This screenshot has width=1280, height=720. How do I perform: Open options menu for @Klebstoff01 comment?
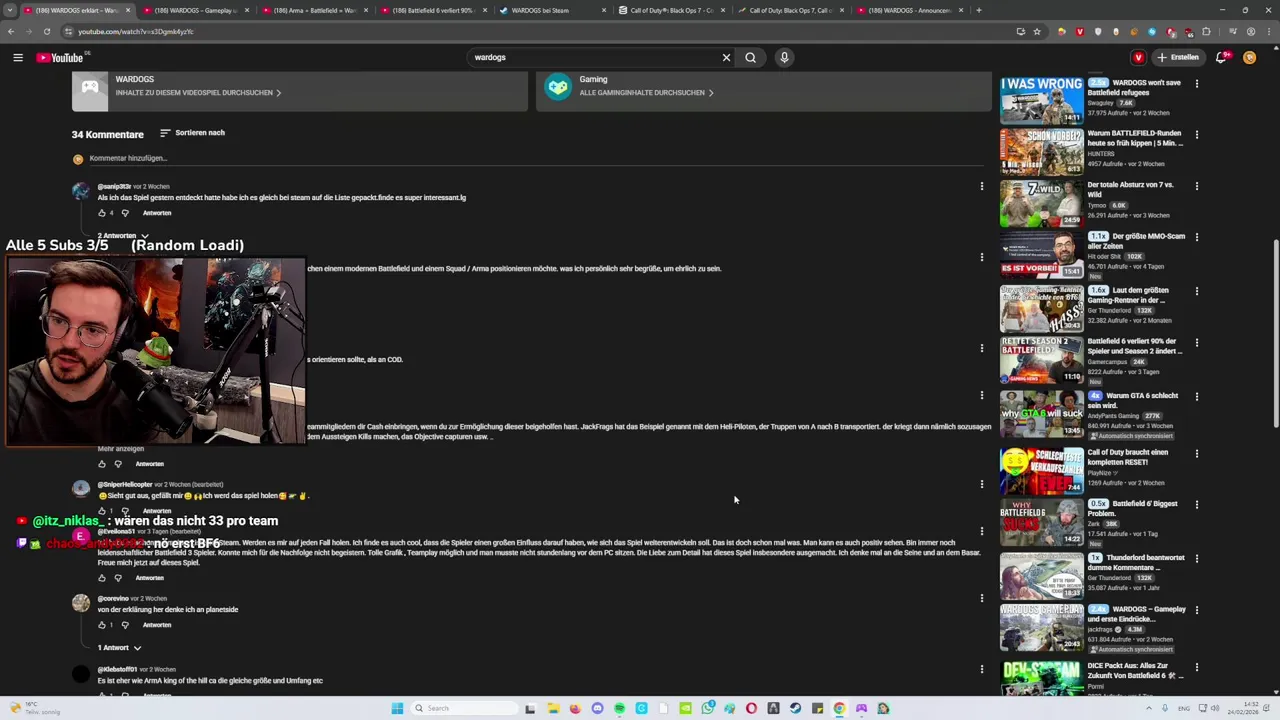pyautogui.click(x=981, y=669)
